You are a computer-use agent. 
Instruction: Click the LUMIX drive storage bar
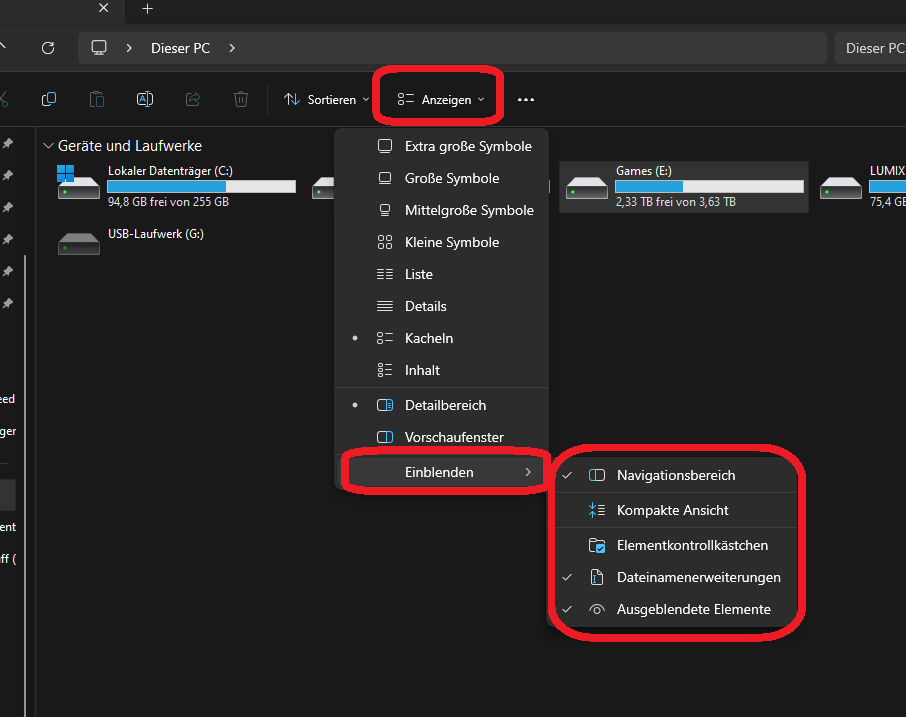(888, 186)
